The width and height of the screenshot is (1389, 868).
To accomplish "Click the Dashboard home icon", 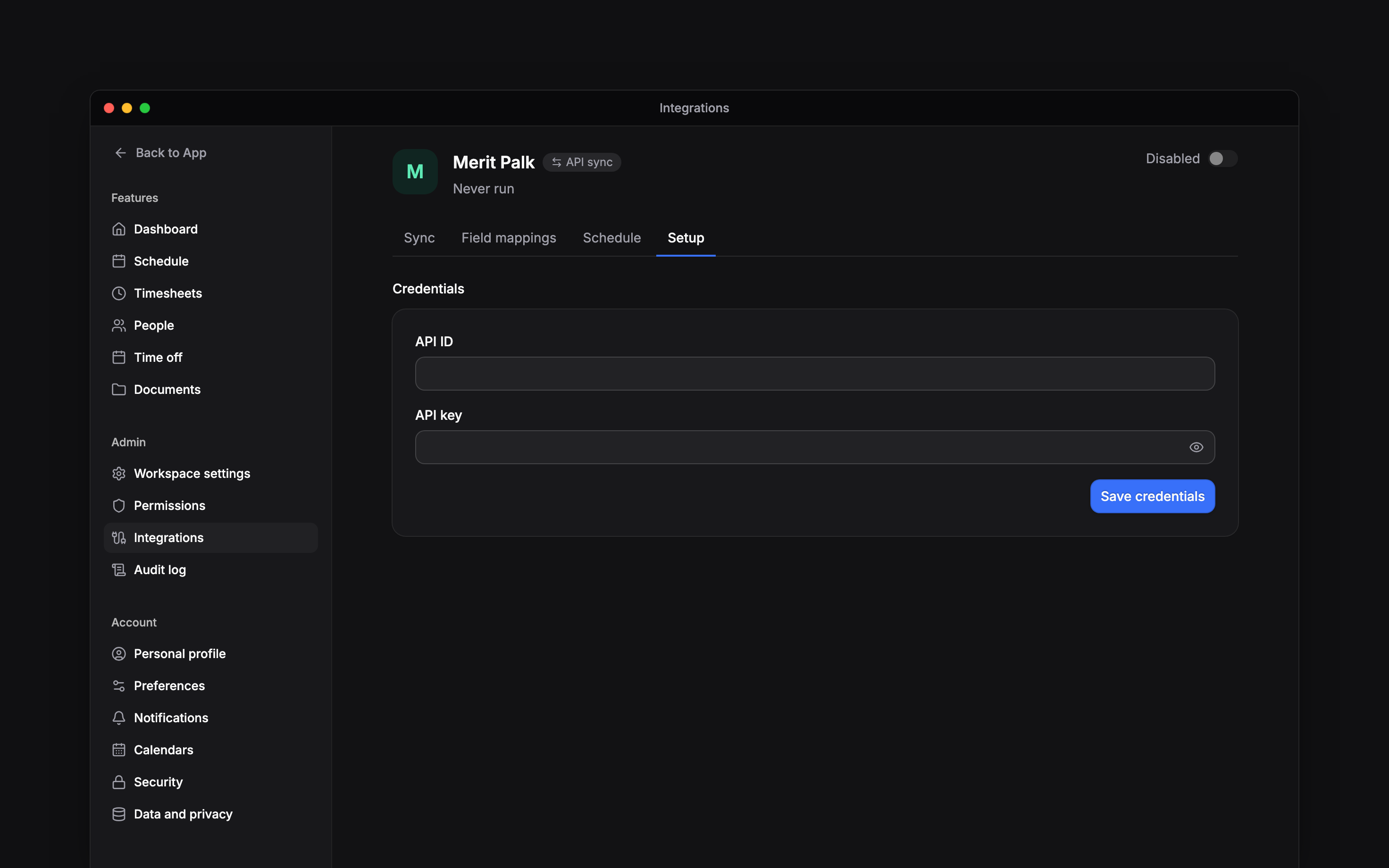I will pos(119,229).
